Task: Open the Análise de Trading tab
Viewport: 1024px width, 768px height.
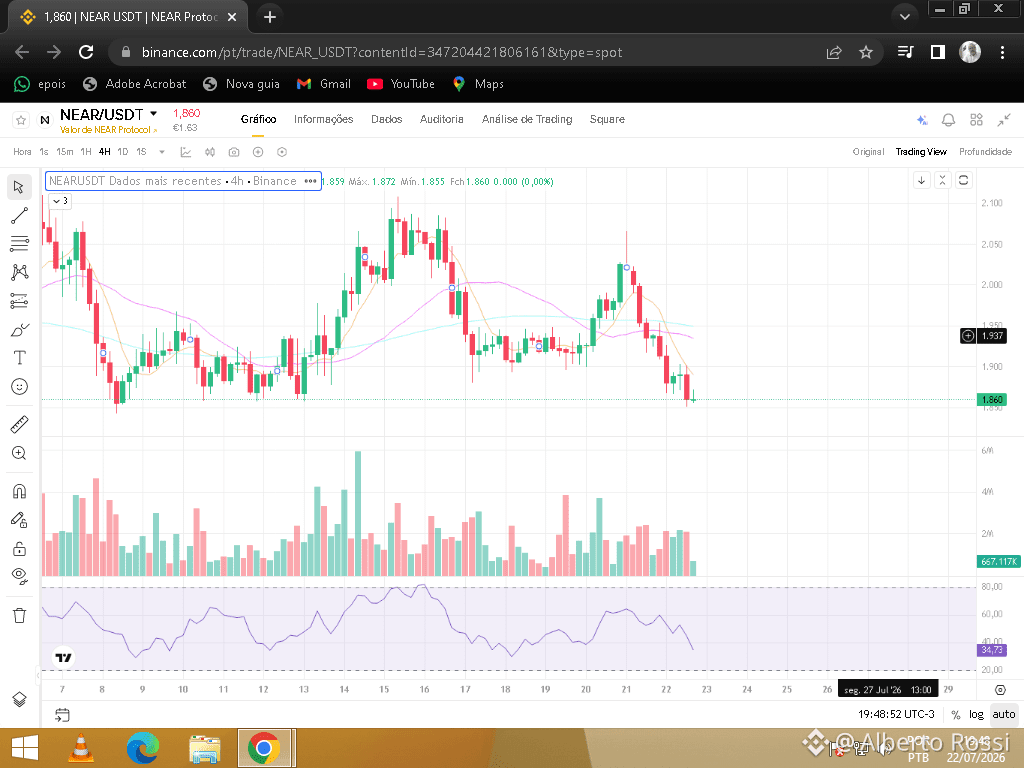Action: 526,120
